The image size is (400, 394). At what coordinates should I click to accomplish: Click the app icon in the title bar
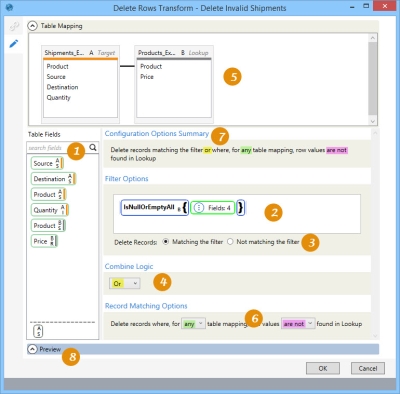point(10,7)
